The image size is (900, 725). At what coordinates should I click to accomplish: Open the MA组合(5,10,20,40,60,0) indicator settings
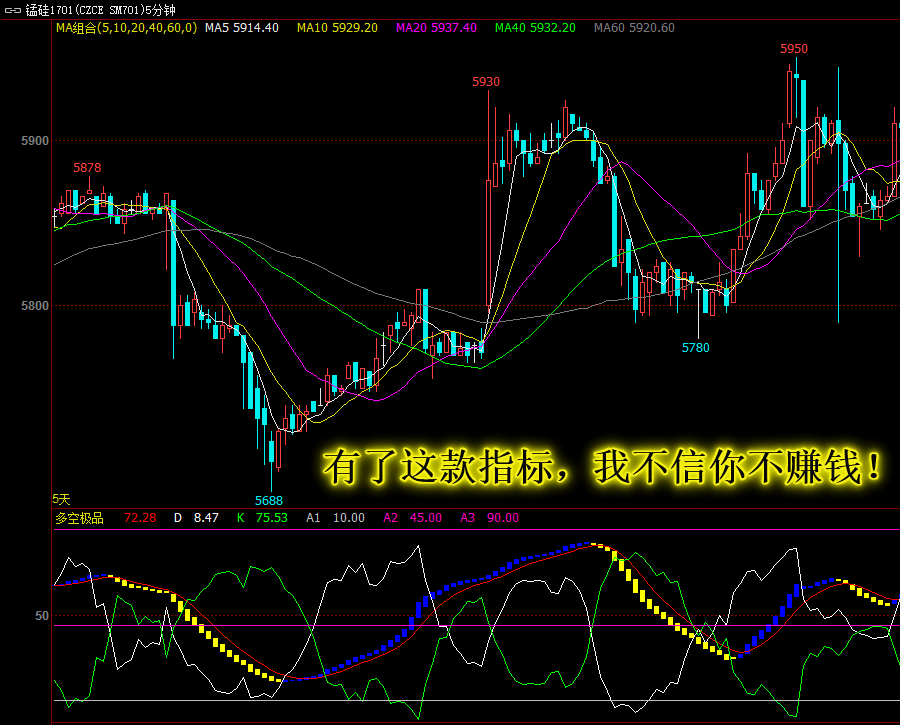tap(126, 28)
